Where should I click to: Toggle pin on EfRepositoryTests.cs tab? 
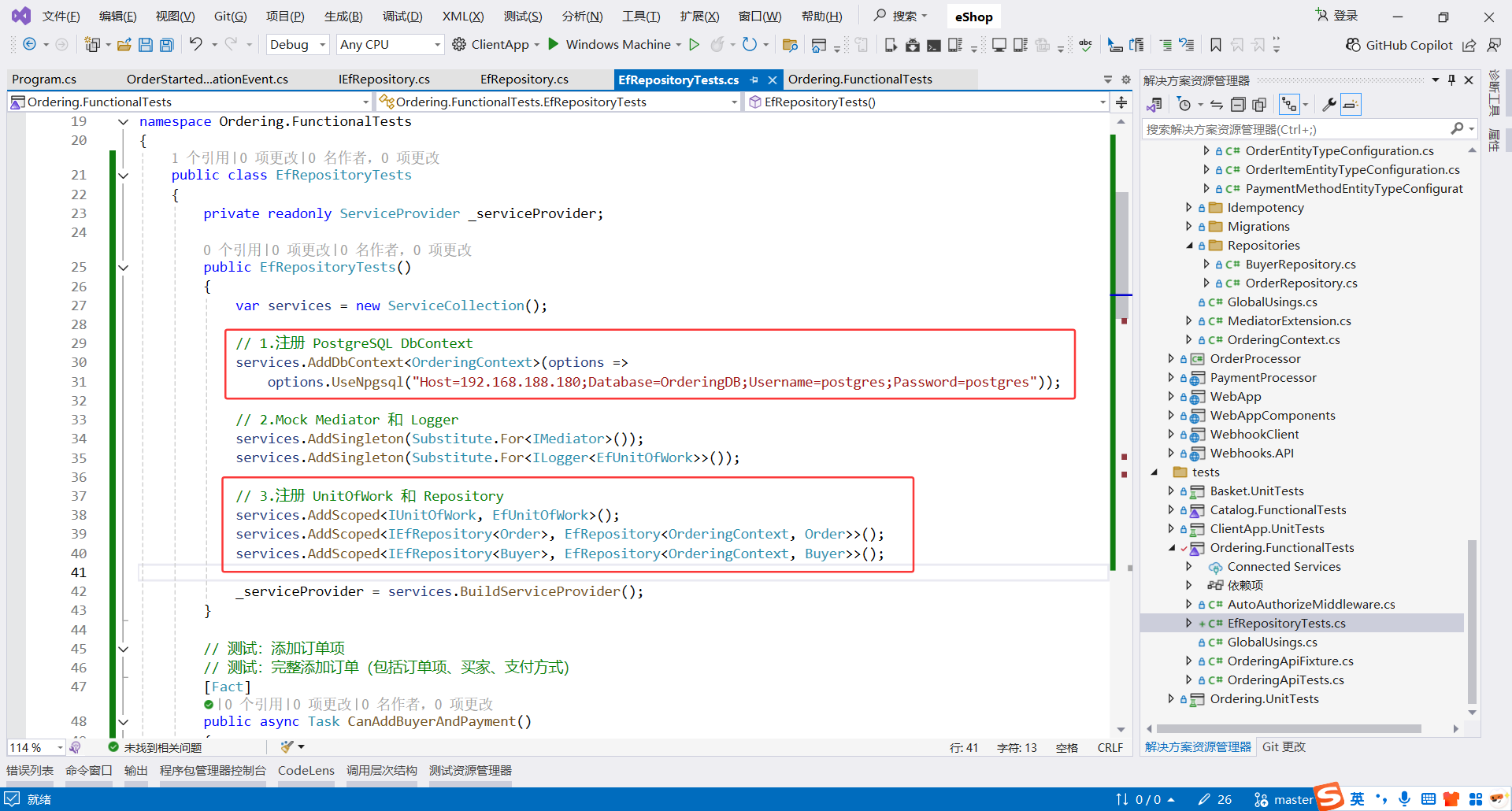pos(754,80)
